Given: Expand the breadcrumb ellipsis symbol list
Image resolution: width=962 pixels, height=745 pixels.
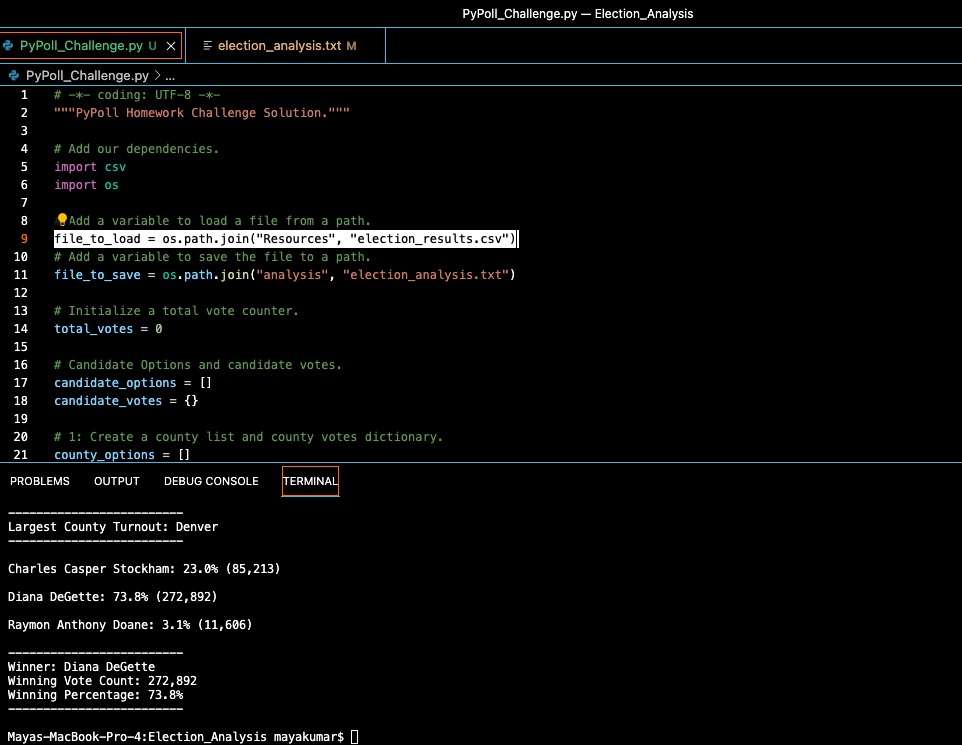Looking at the screenshot, I should pos(170,76).
